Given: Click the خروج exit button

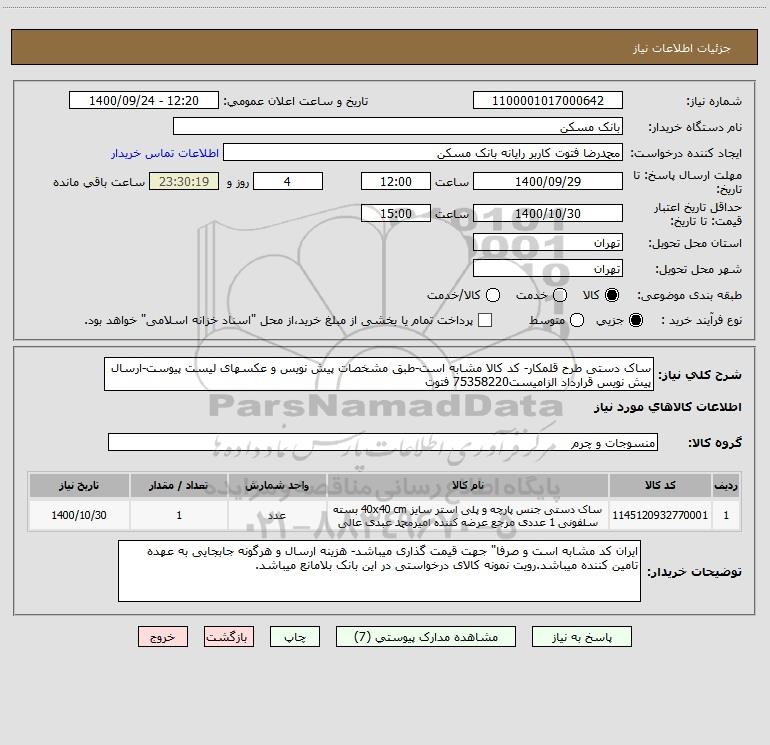Looking at the screenshot, I should [163, 637].
